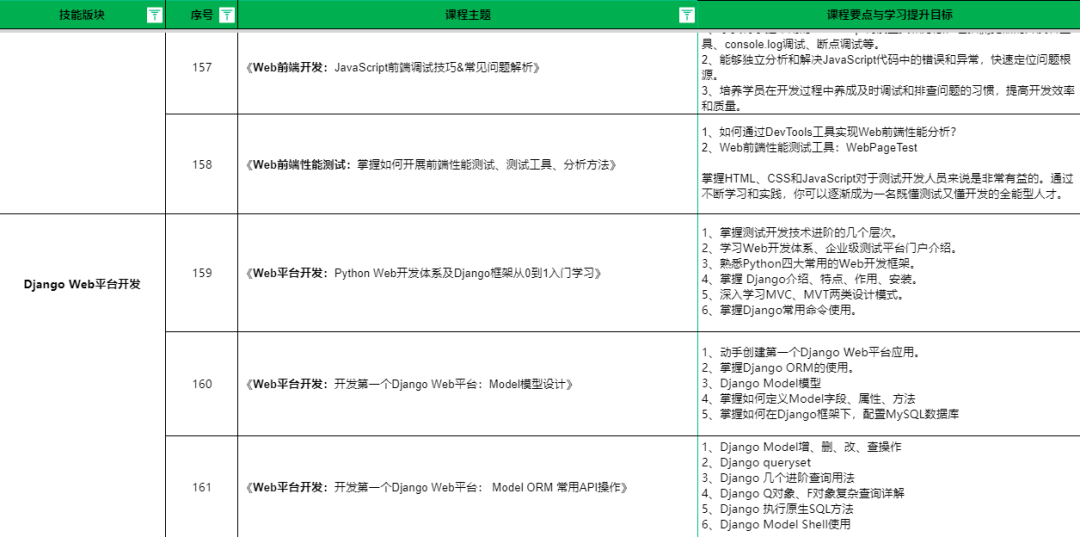Click line about 配置MySQL数据库

(831, 414)
